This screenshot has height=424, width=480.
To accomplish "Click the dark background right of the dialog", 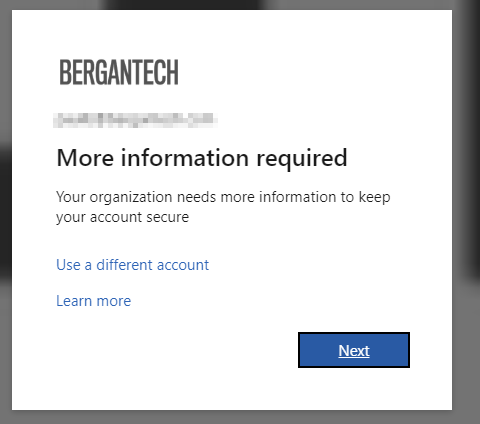I will click(x=466, y=213).
